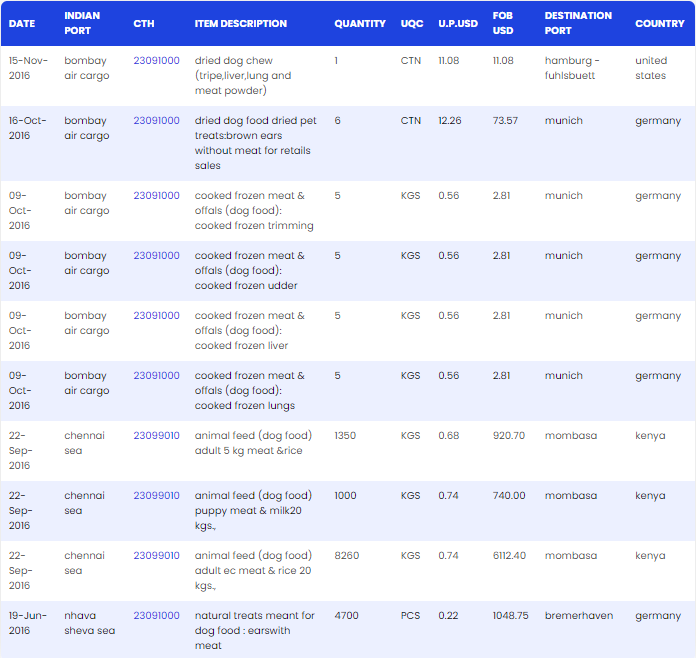The width and height of the screenshot is (696, 658).
Task: Click the QUANTITY column header
Action: (x=360, y=24)
